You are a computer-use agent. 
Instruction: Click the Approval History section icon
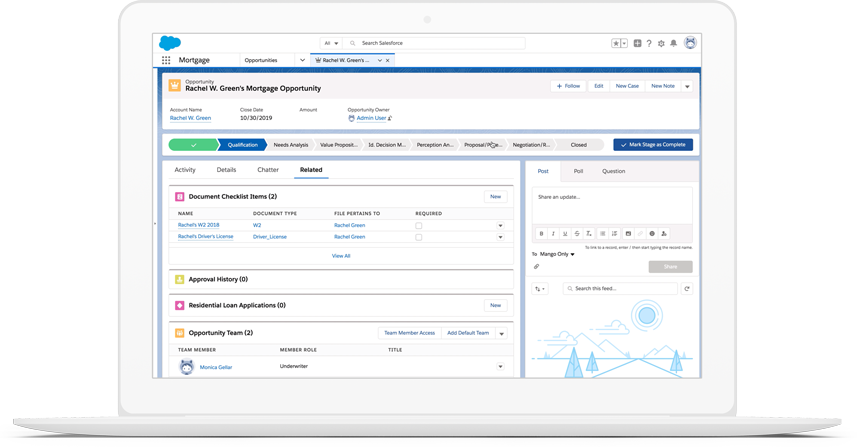click(179, 279)
